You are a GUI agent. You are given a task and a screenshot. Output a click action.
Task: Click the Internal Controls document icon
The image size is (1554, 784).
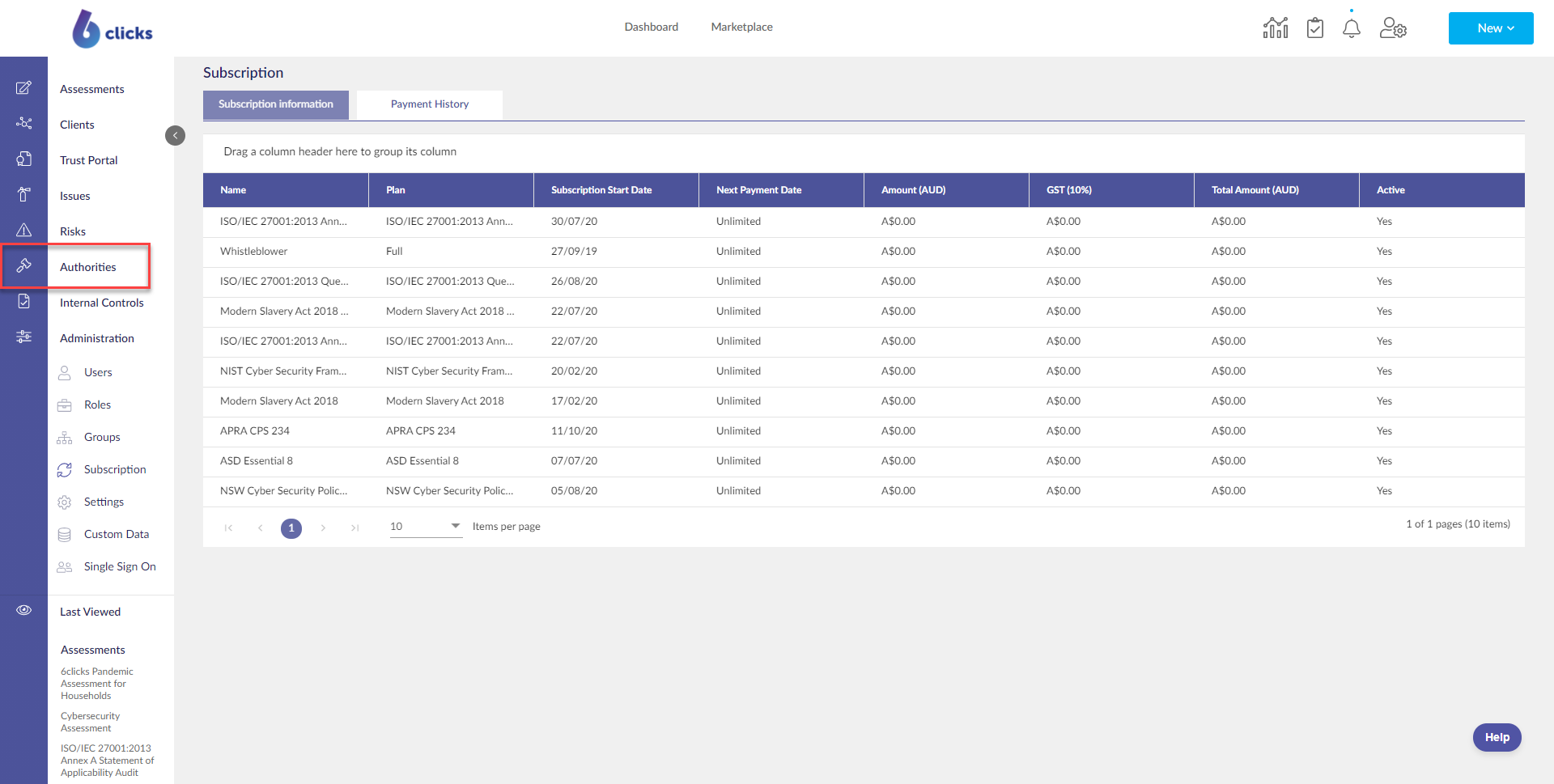coord(24,301)
